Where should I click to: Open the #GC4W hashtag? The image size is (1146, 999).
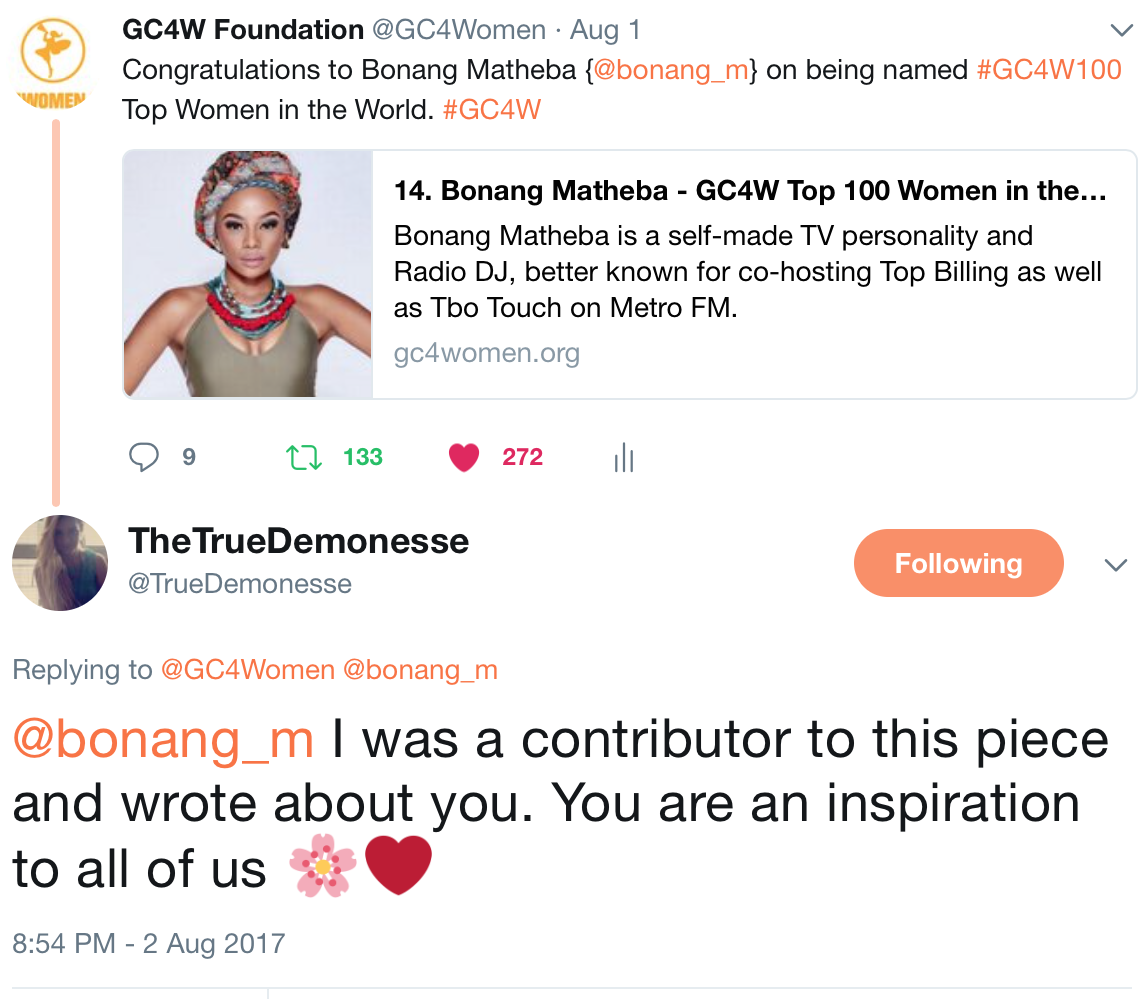tap(491, 109)
